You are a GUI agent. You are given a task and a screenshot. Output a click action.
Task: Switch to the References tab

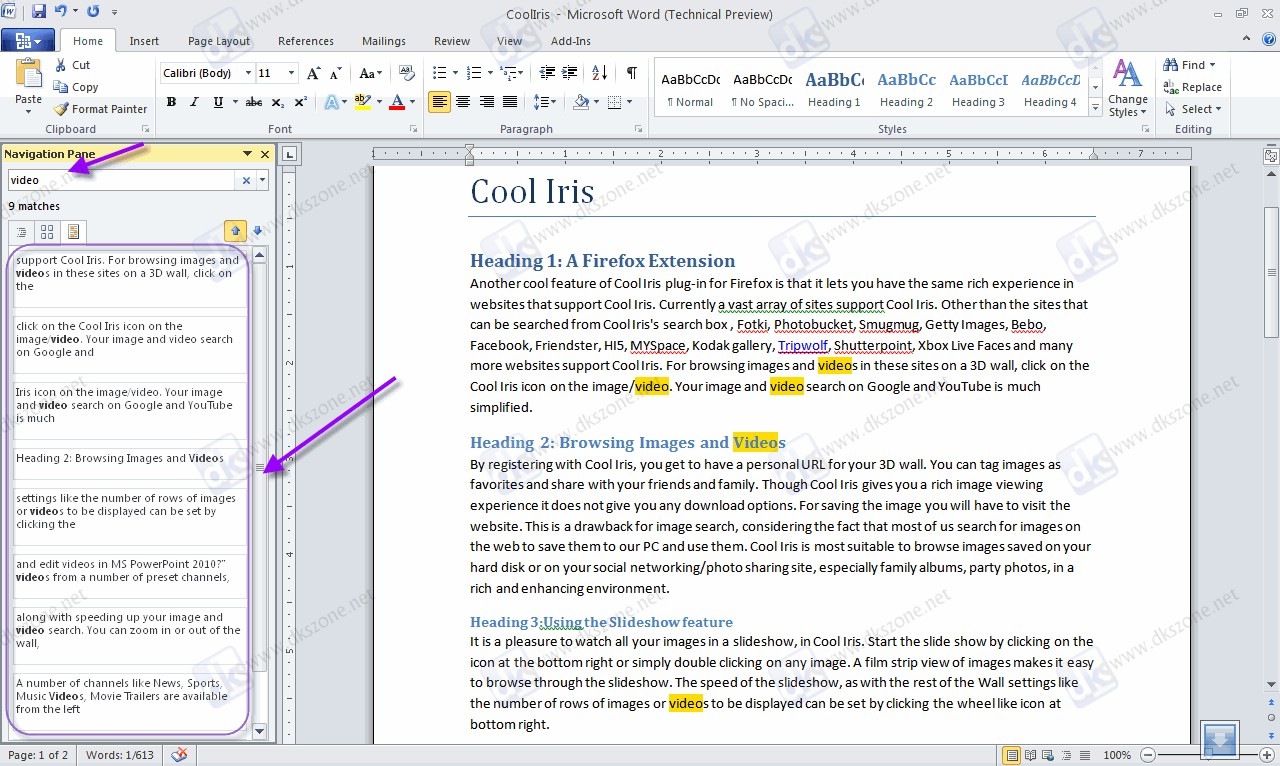pos(306,41)
